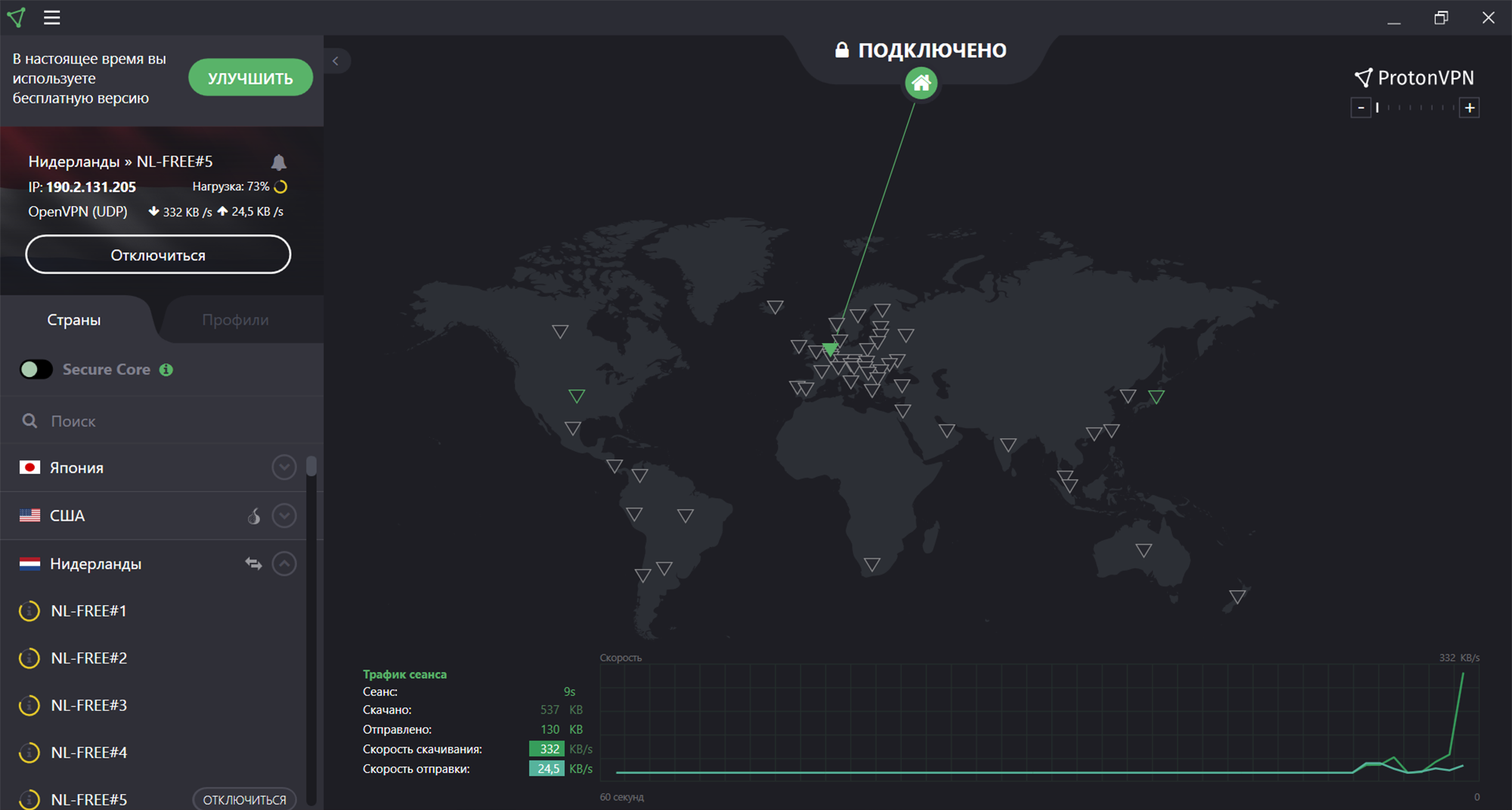Click the Iceland server map marker
Screen dimensions: 1512x810
coord(775,307)
